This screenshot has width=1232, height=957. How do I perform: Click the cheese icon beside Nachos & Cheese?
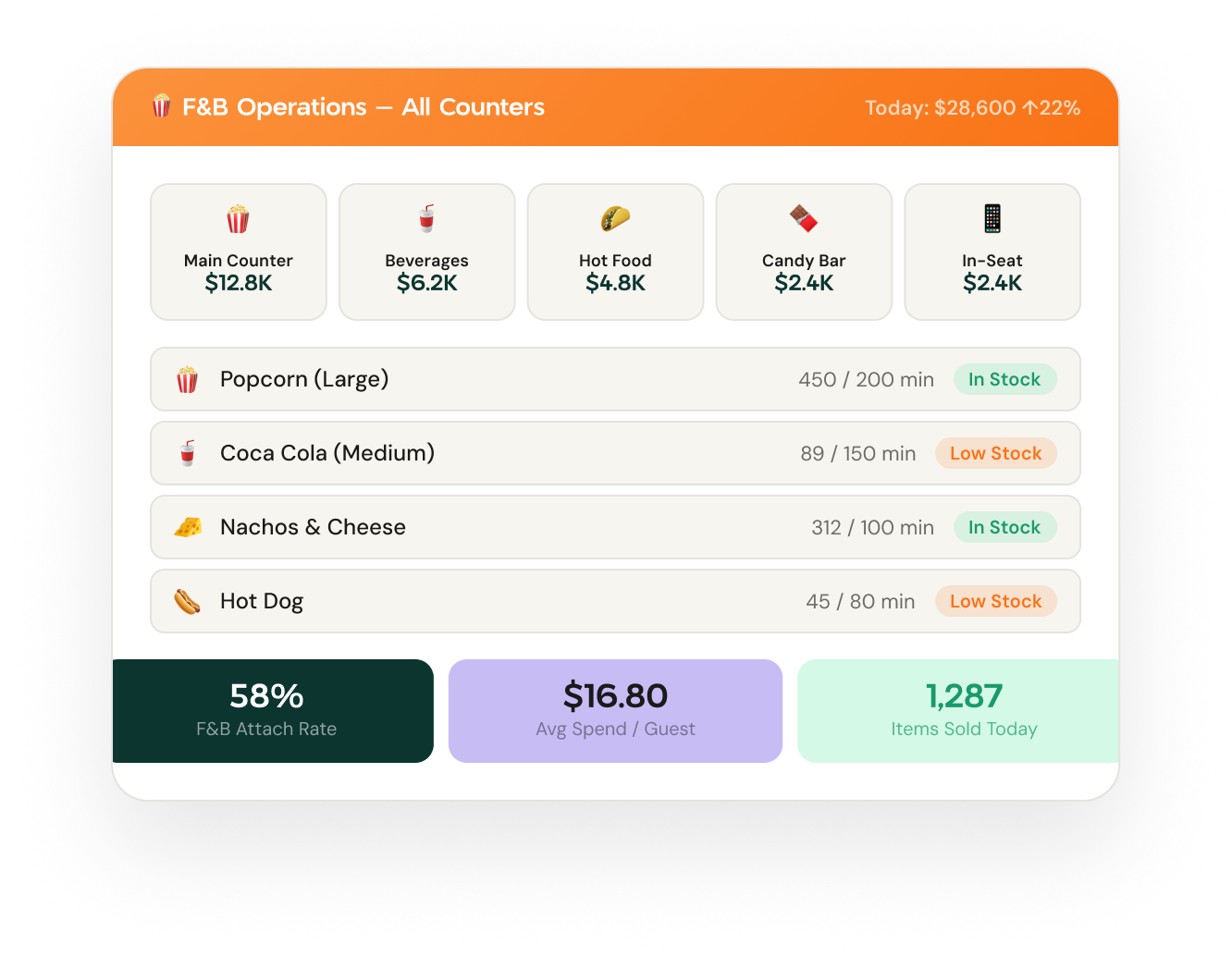(x=188, y=528)
